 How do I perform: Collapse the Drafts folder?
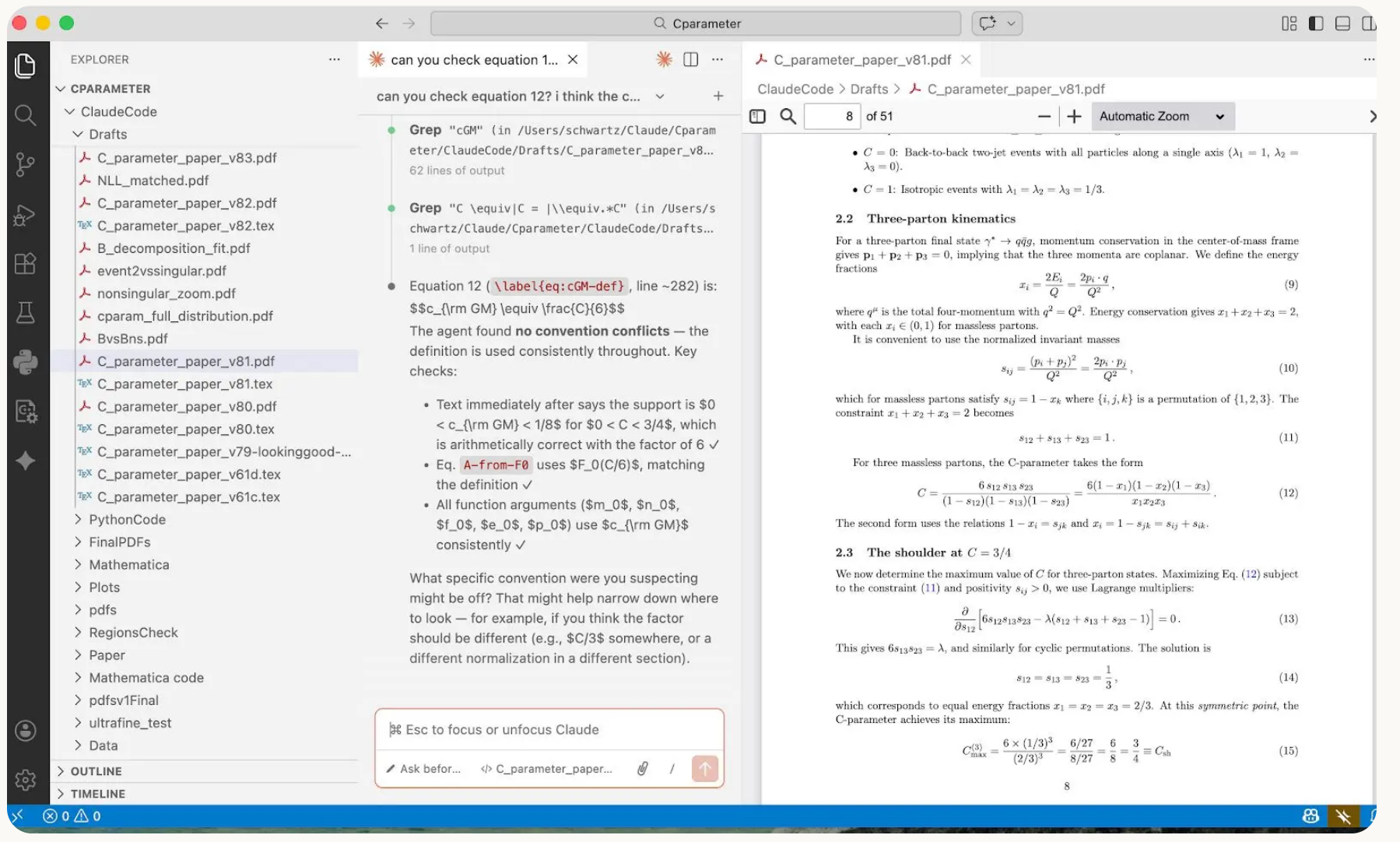[107, 135]
